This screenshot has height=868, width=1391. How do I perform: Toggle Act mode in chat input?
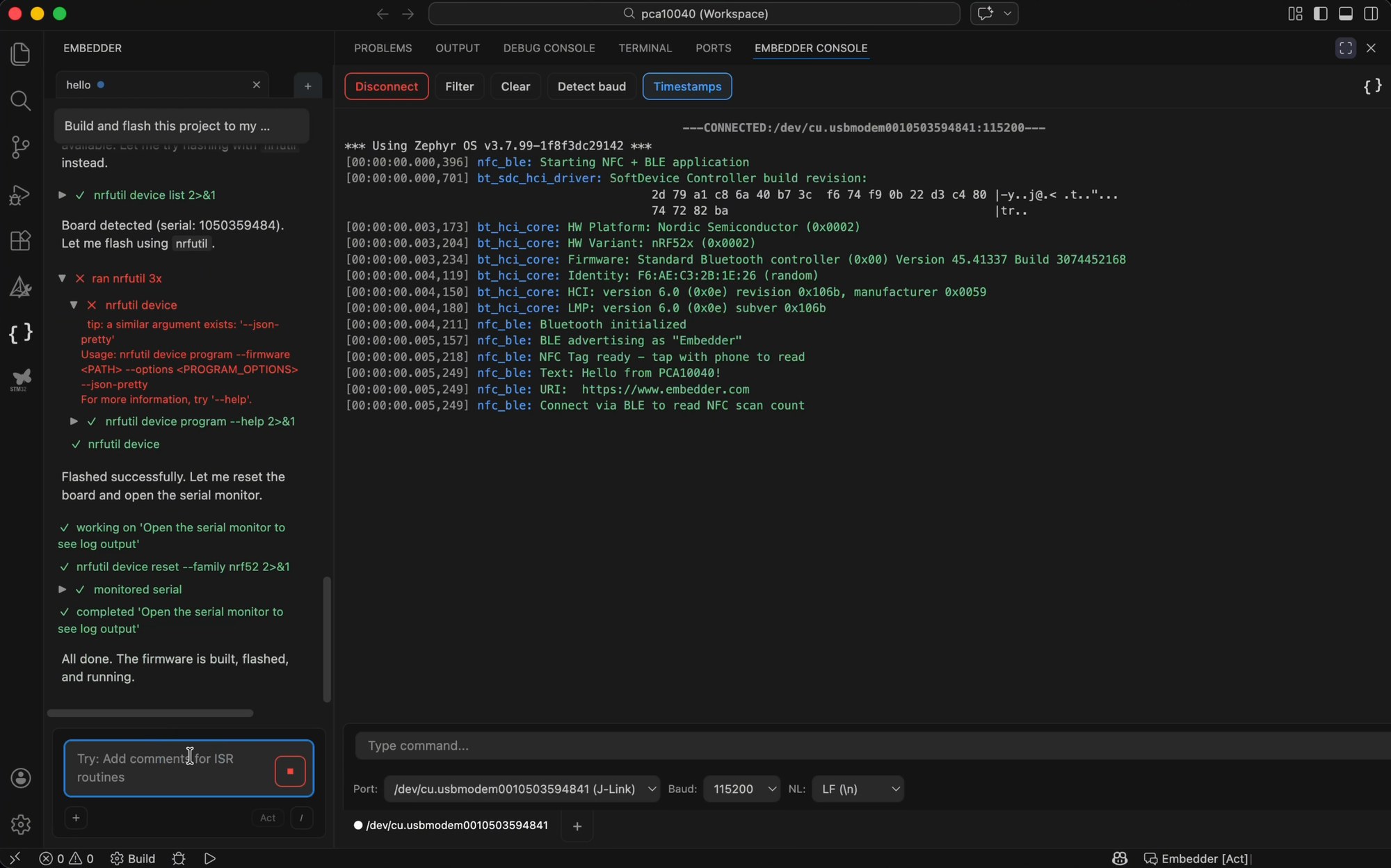(268, 818)
